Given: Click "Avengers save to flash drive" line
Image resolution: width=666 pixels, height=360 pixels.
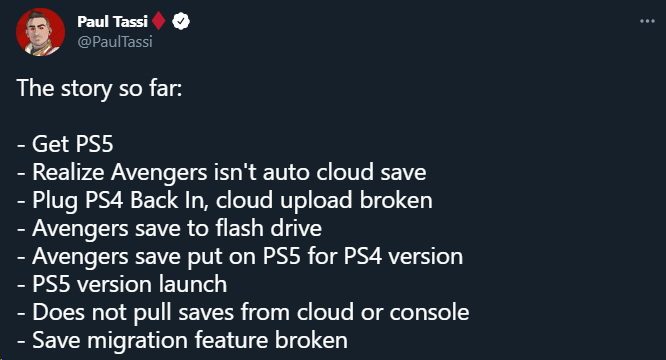Looking at the screenshot, I should pyautogui.click(x=169, y=228).
